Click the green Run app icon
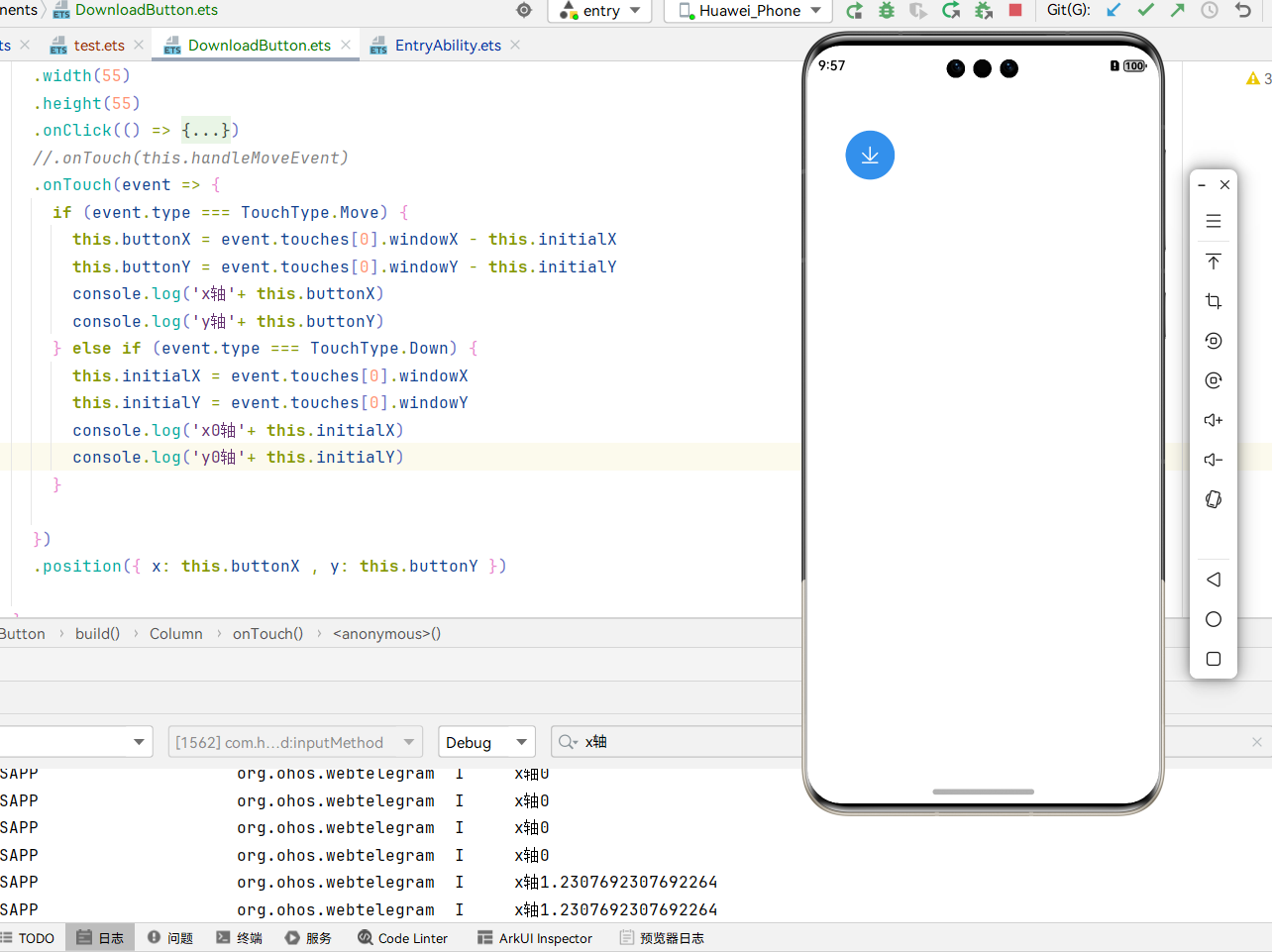1272x952 pixels. click(x=854, y=11)
